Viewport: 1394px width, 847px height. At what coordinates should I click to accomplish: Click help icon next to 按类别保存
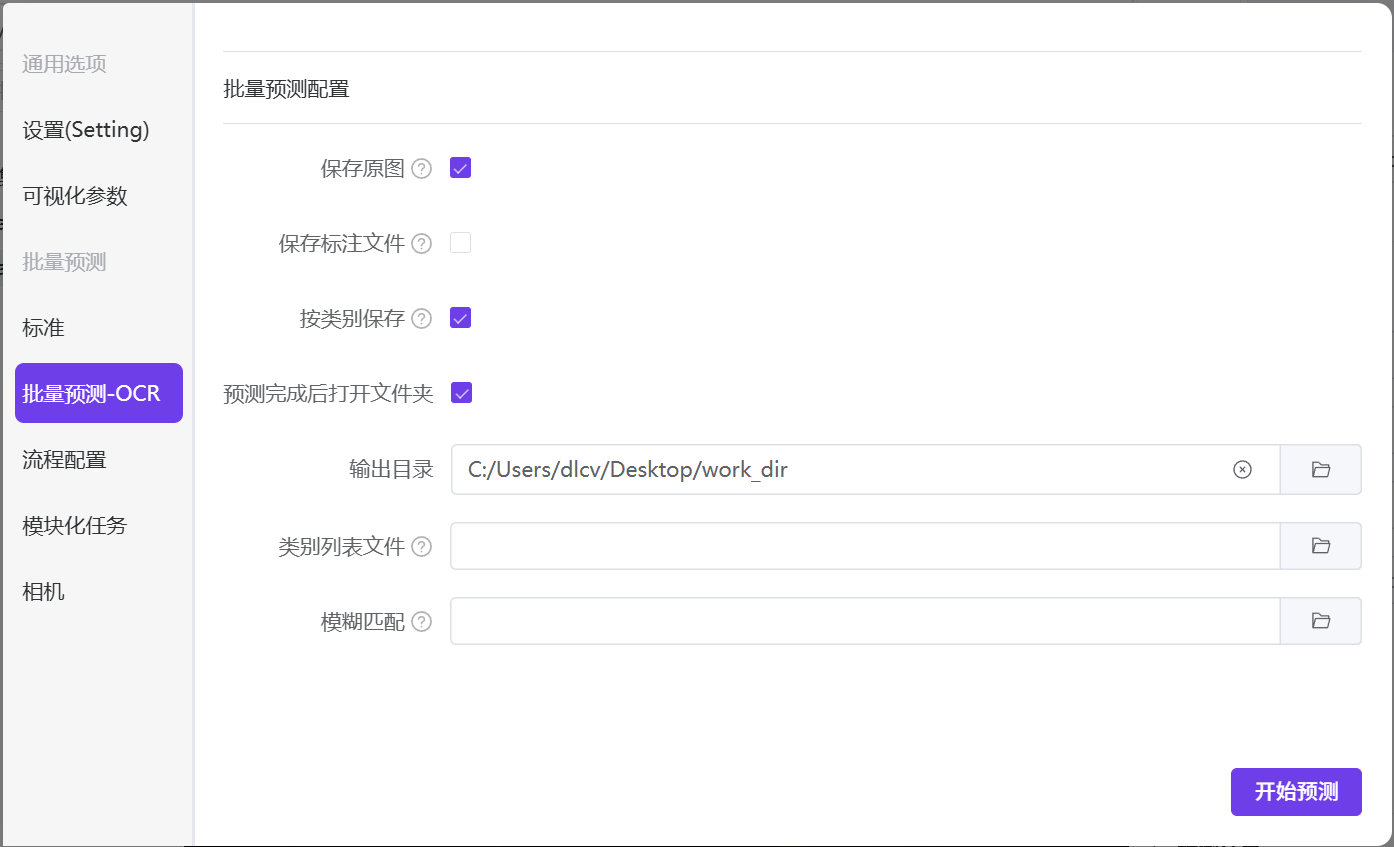[422, 319]
